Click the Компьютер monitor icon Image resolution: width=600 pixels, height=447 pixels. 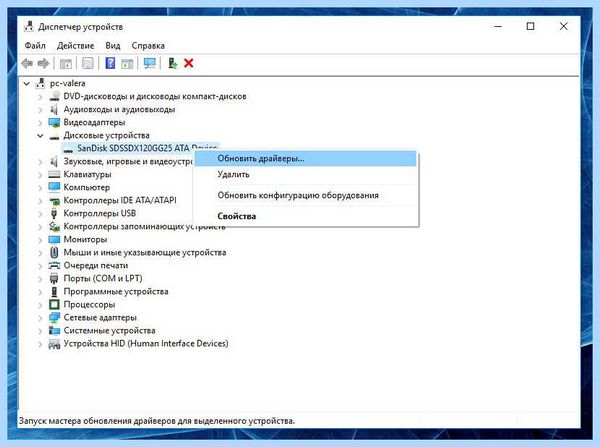point(54,188)
